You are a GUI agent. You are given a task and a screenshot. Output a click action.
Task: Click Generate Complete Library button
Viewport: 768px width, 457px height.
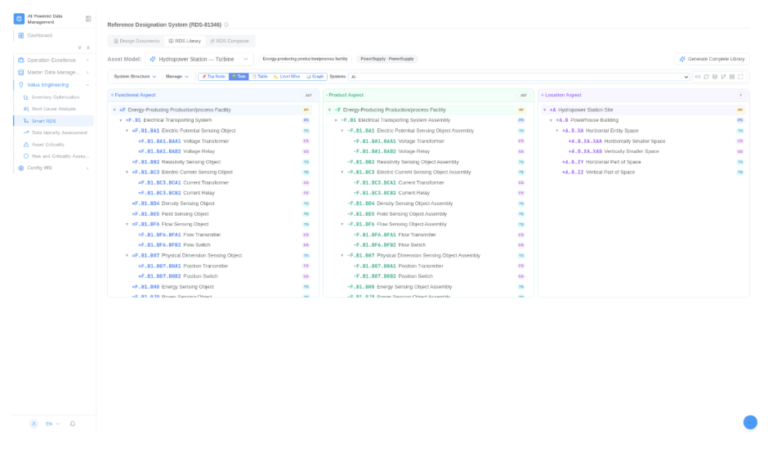point(712,59)
